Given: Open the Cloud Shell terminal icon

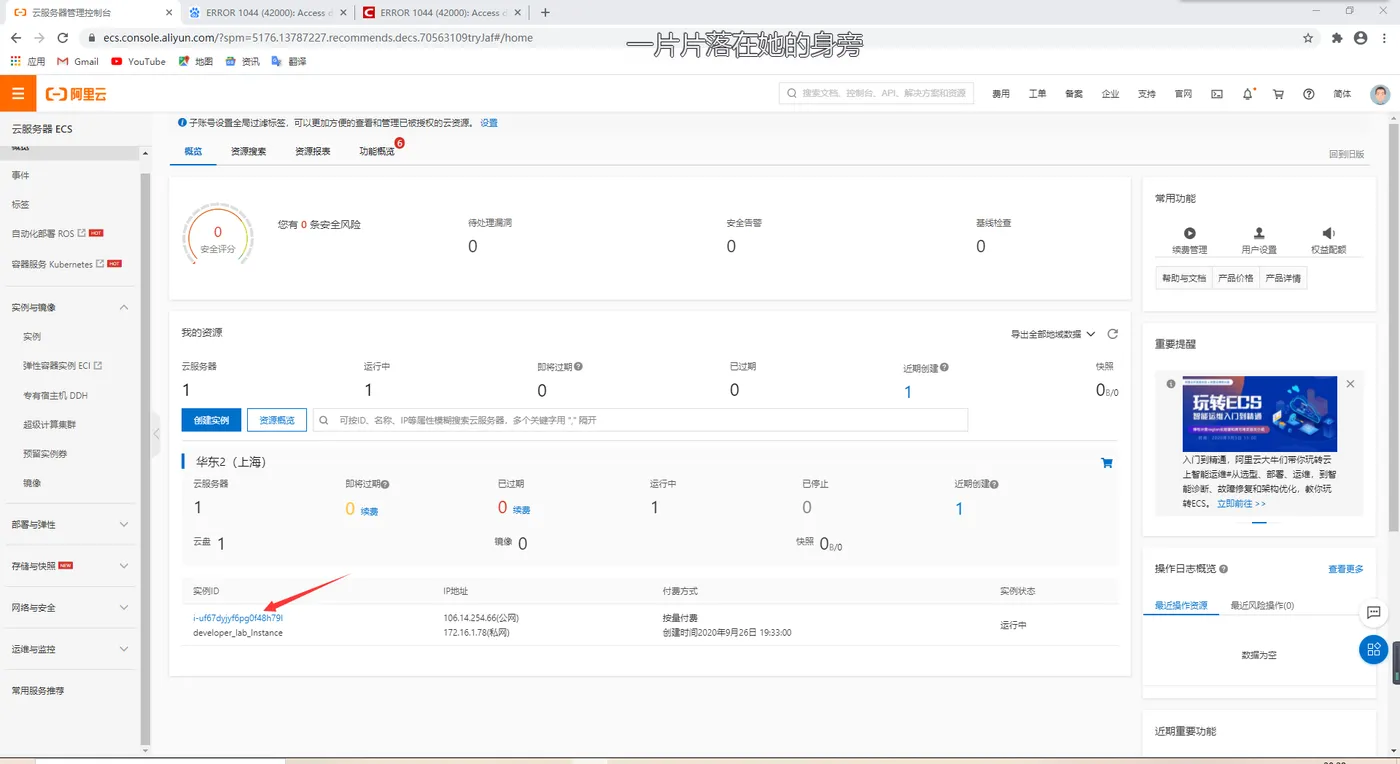Looking at the screenshot, I should pos(1217,94).
